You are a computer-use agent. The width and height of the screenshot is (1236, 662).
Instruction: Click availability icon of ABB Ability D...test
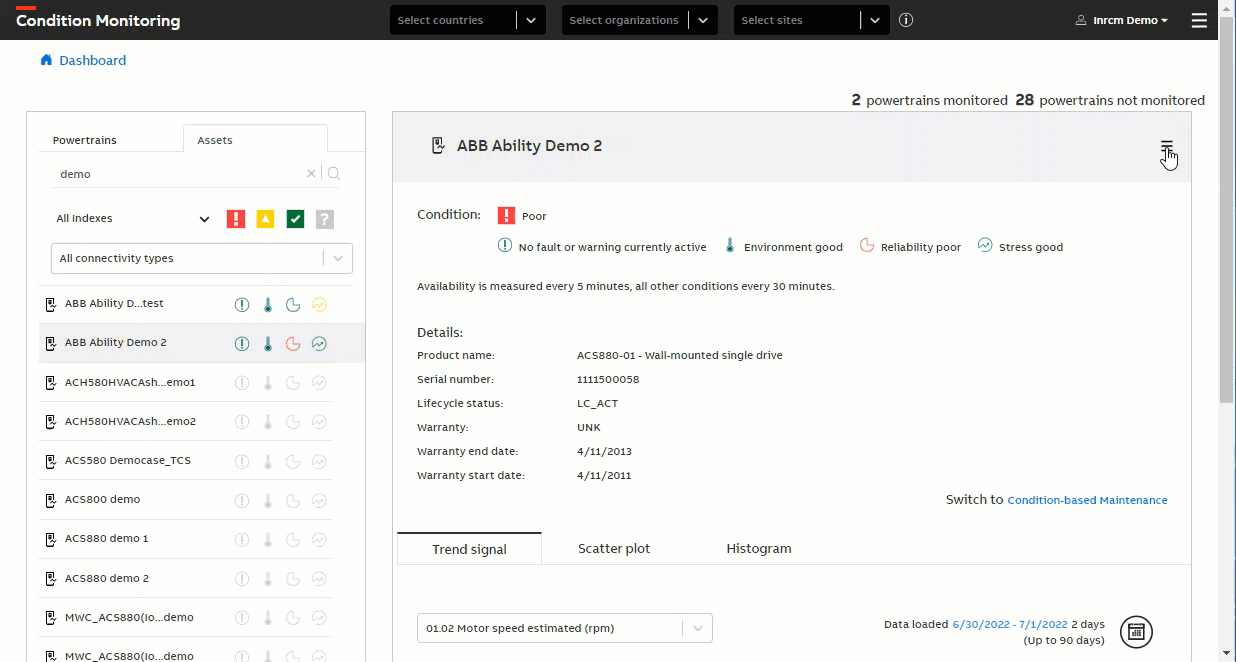pyautogui.click(x=242, y=305)
